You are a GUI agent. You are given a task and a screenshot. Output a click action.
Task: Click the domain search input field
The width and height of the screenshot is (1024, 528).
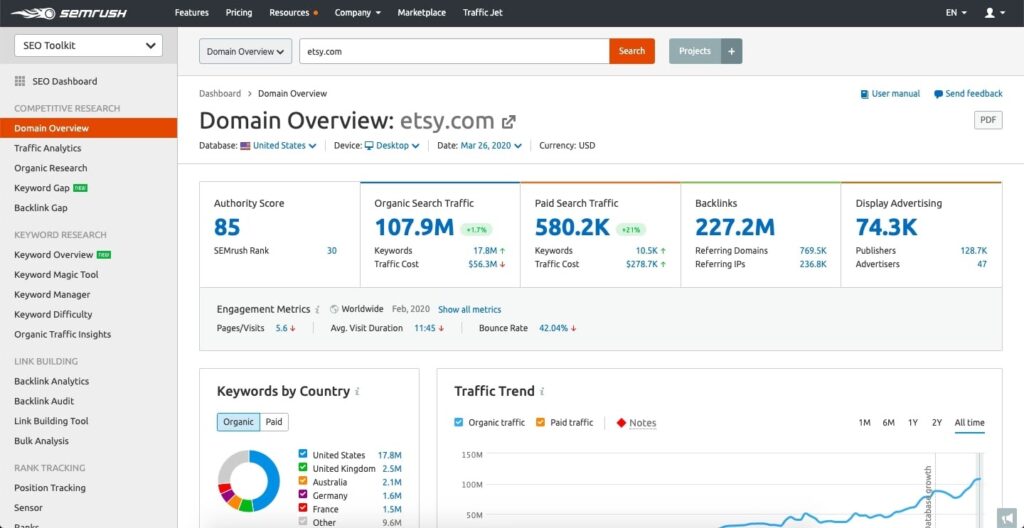pyautogui.click(x=454, y=51)
